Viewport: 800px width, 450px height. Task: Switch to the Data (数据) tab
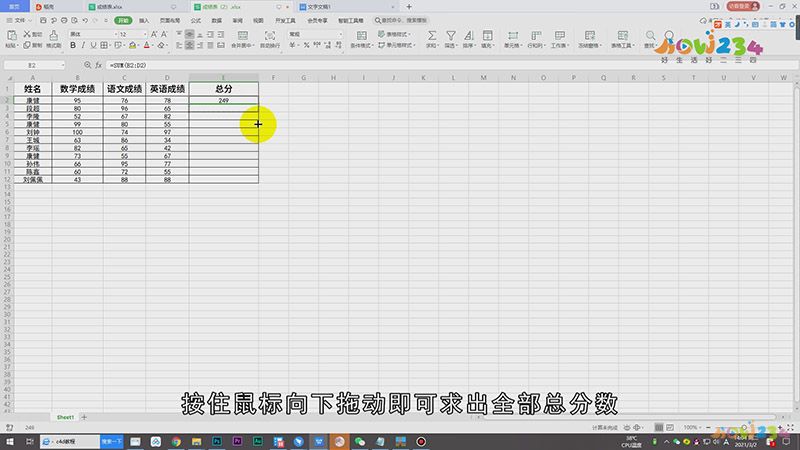click(216, 20)
